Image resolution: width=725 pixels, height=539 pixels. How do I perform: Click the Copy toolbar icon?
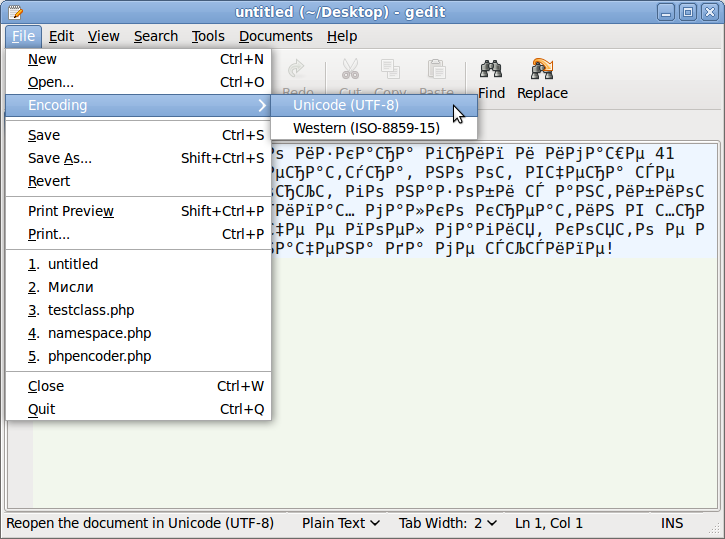coord(390,69)
